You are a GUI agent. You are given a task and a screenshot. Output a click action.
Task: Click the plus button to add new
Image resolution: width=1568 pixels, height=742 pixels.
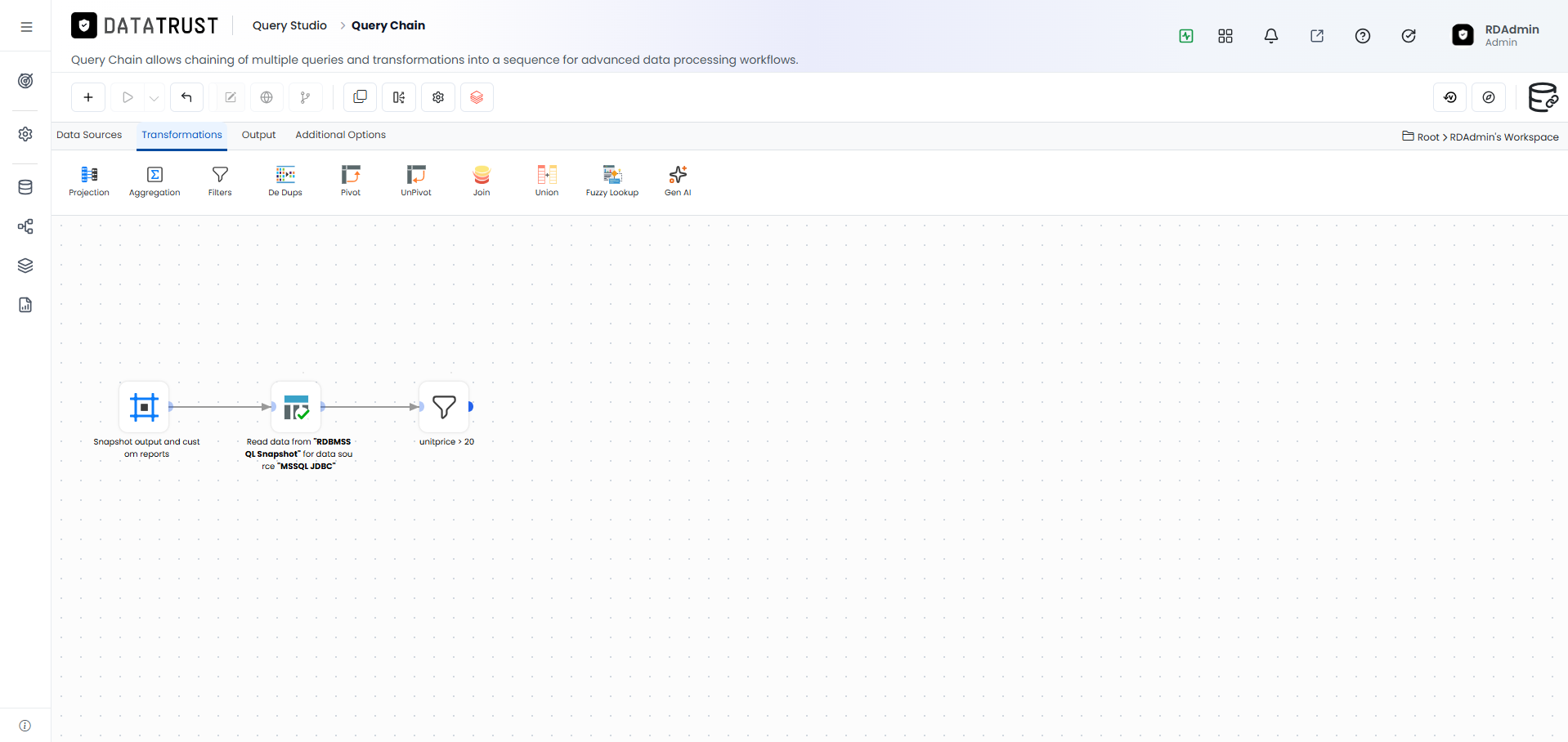pyautogui.click(x=88, y=97)
